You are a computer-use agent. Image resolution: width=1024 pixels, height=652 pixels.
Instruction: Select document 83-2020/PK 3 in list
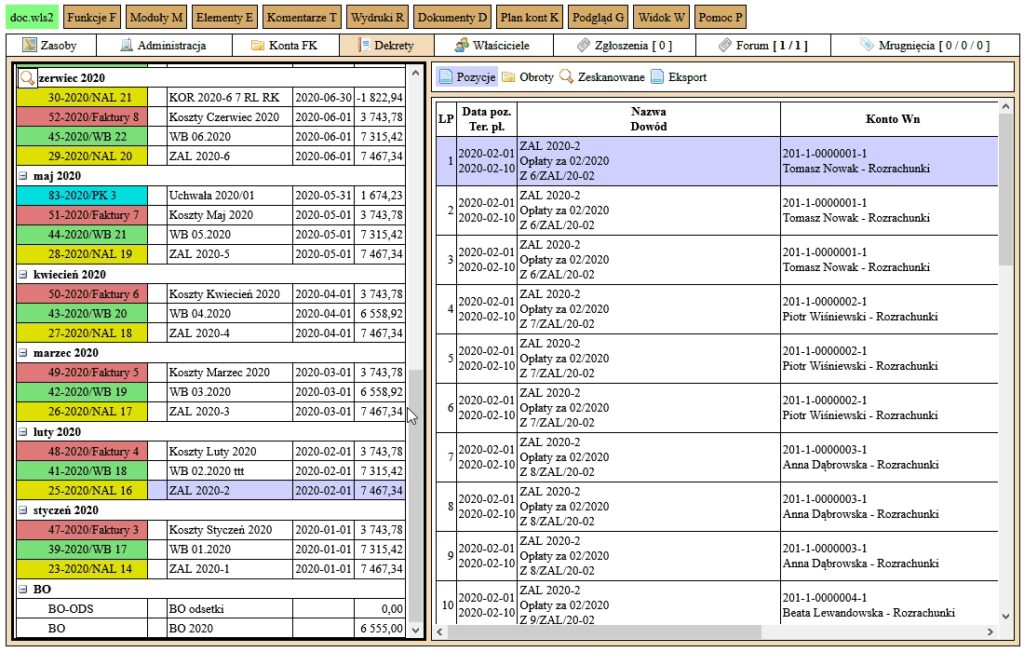tap(83, 196)
